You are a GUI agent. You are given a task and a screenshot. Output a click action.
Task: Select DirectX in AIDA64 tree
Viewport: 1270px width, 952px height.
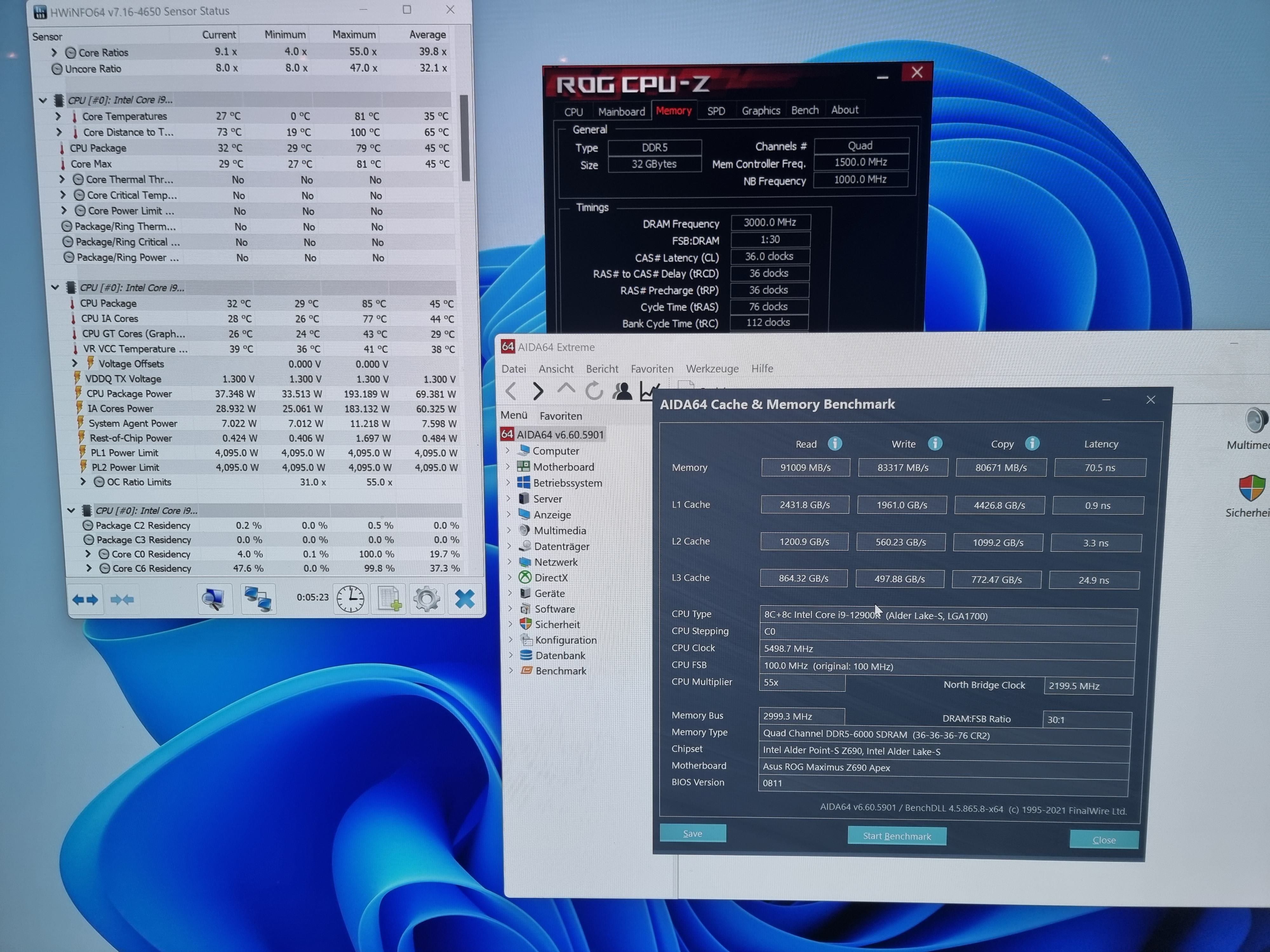(x=551, y=578)
